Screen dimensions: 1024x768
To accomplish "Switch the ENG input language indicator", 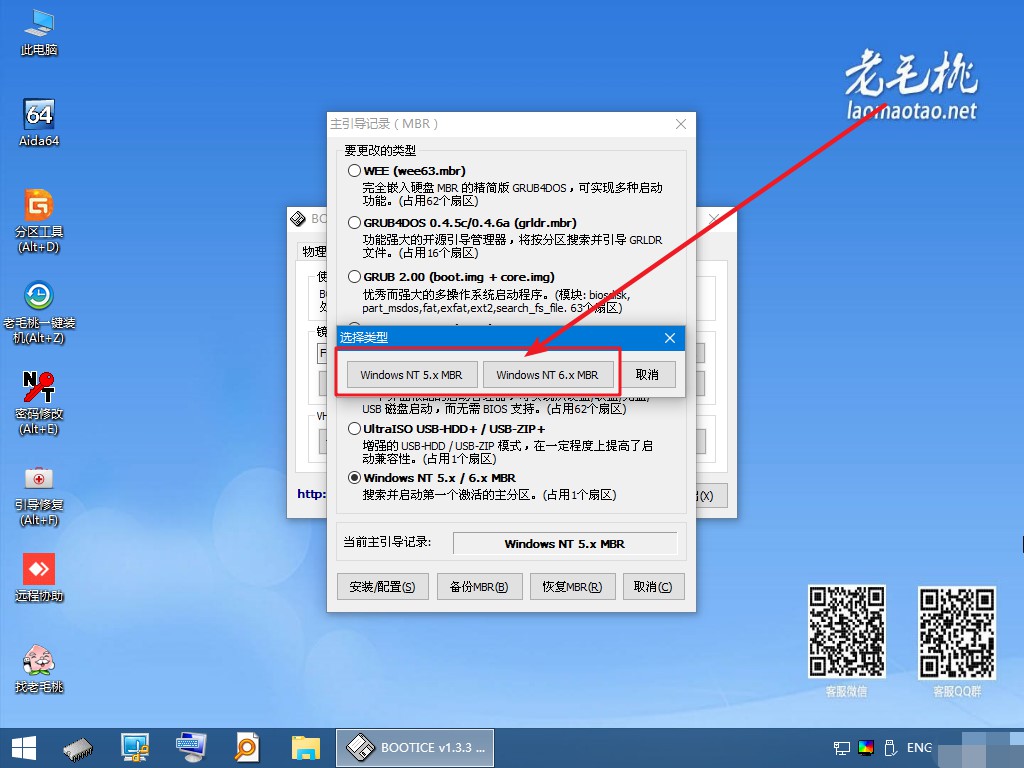I will click(919, 748).
